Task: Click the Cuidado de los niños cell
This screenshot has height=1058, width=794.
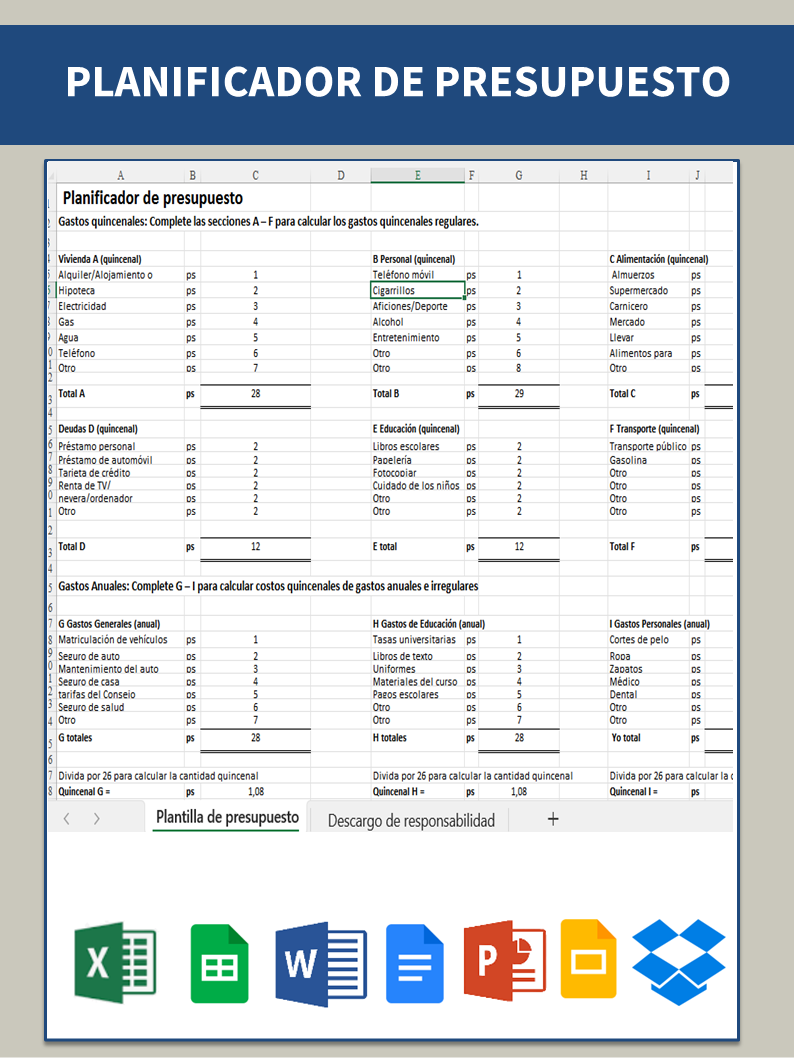Action: (x=418, y=486)
